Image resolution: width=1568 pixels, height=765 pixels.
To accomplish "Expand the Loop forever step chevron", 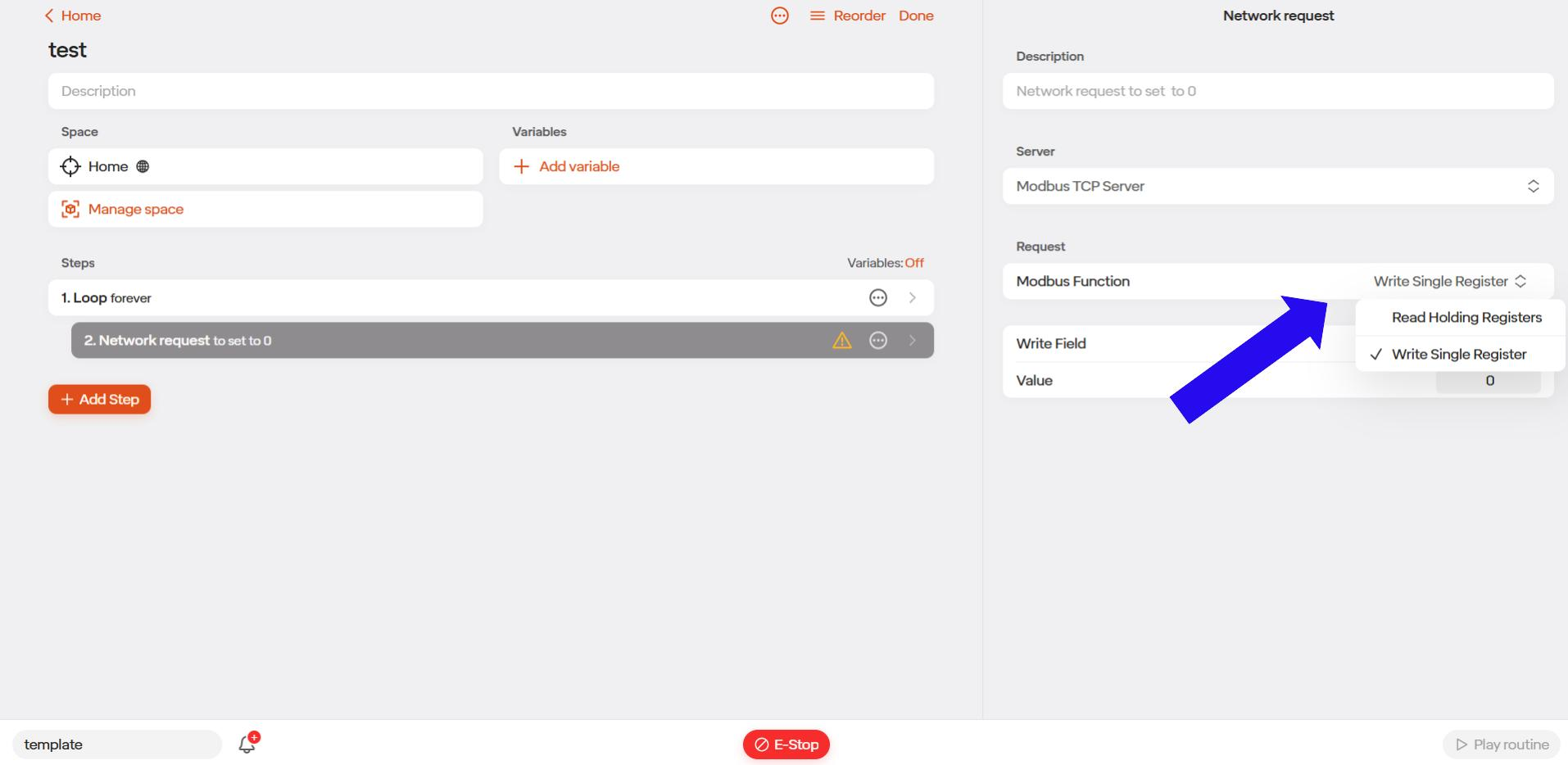I will [912, 298].
